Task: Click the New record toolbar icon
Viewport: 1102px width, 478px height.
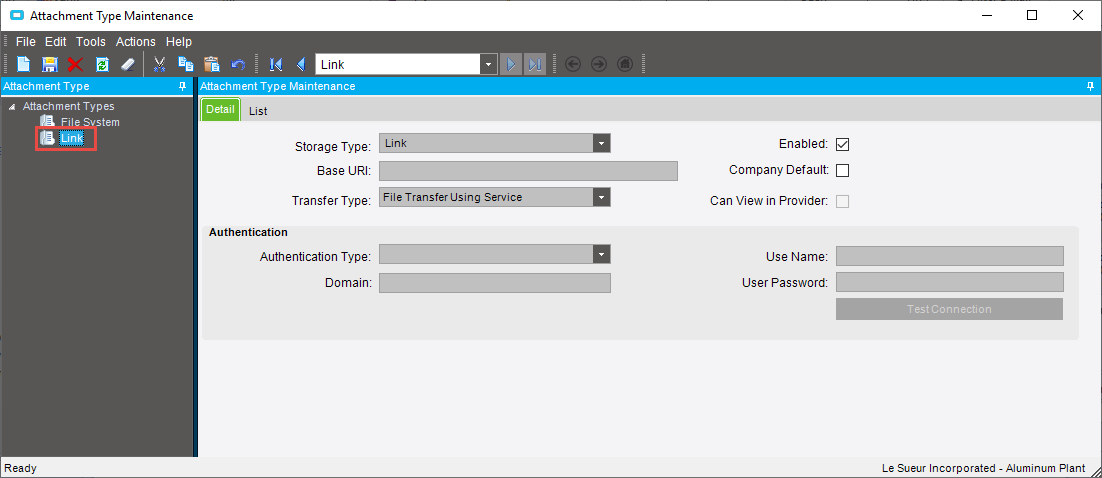Action: point(24,65)
